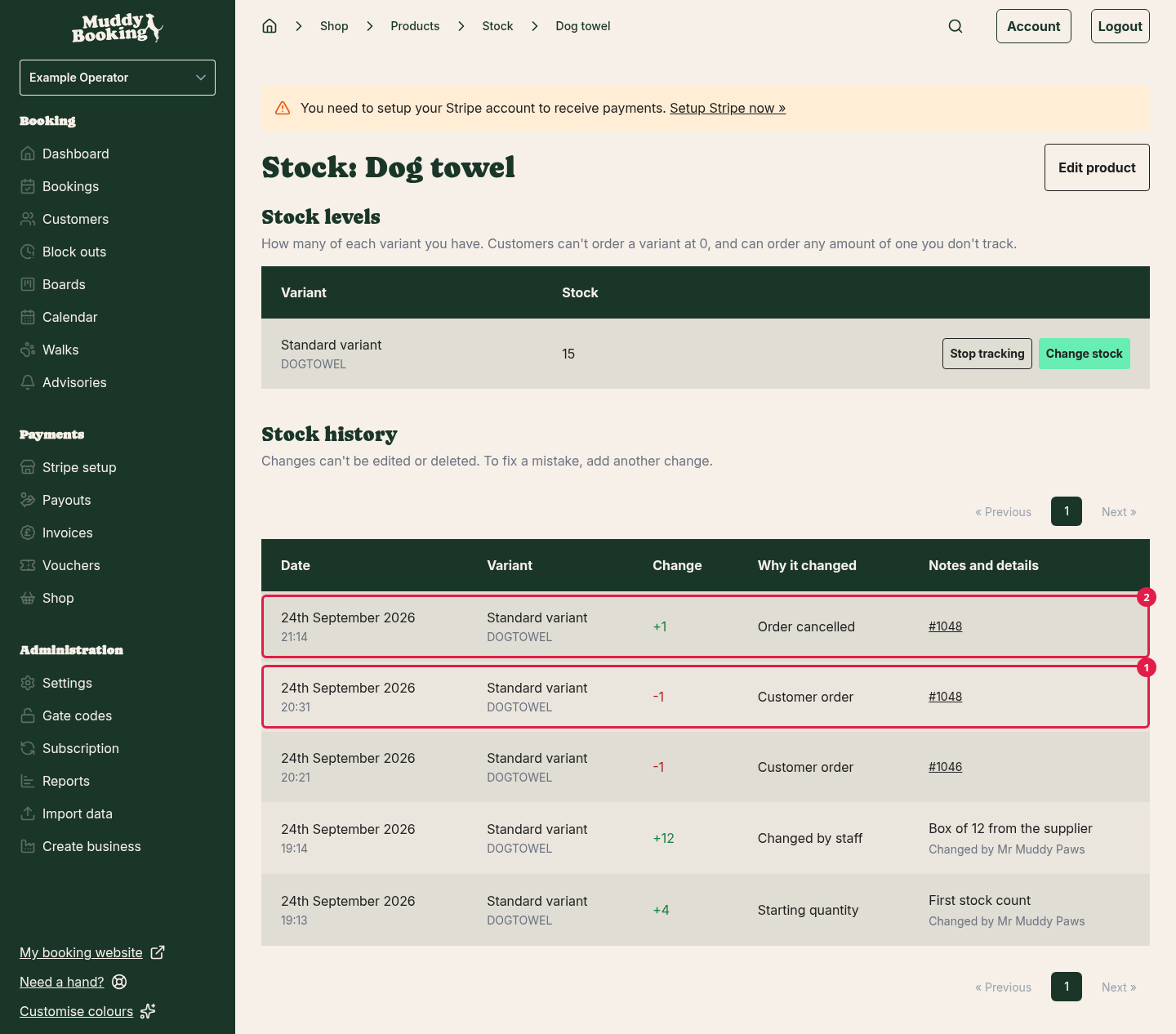Open the Import data sidebar item

pos(78,813)
